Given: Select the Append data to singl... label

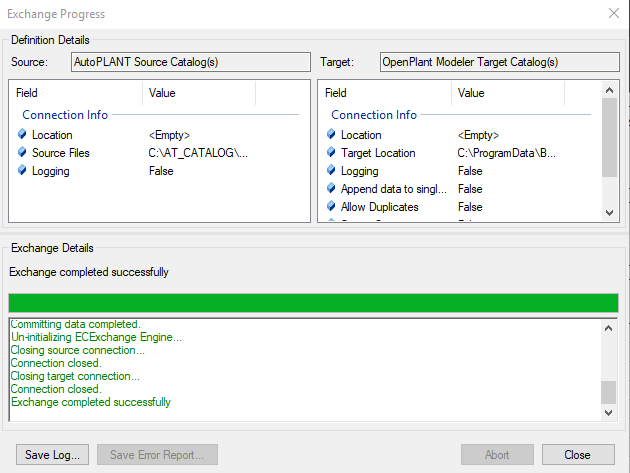Looking at the screenshot, I should point(394,189).
